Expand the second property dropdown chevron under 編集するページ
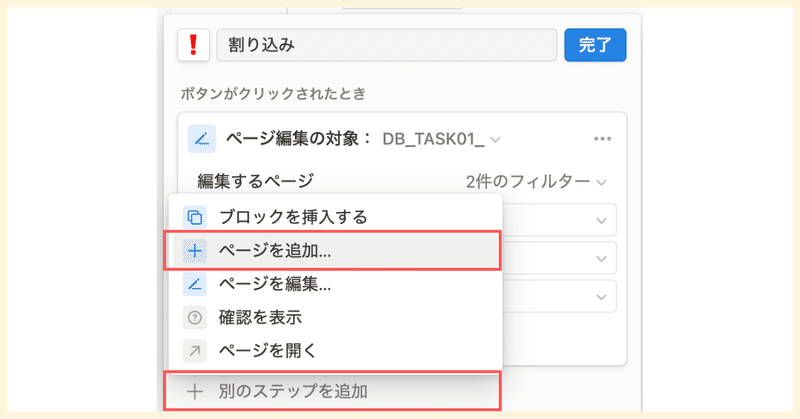The width and height of the screenshot is (800, 419). (601, 259)
